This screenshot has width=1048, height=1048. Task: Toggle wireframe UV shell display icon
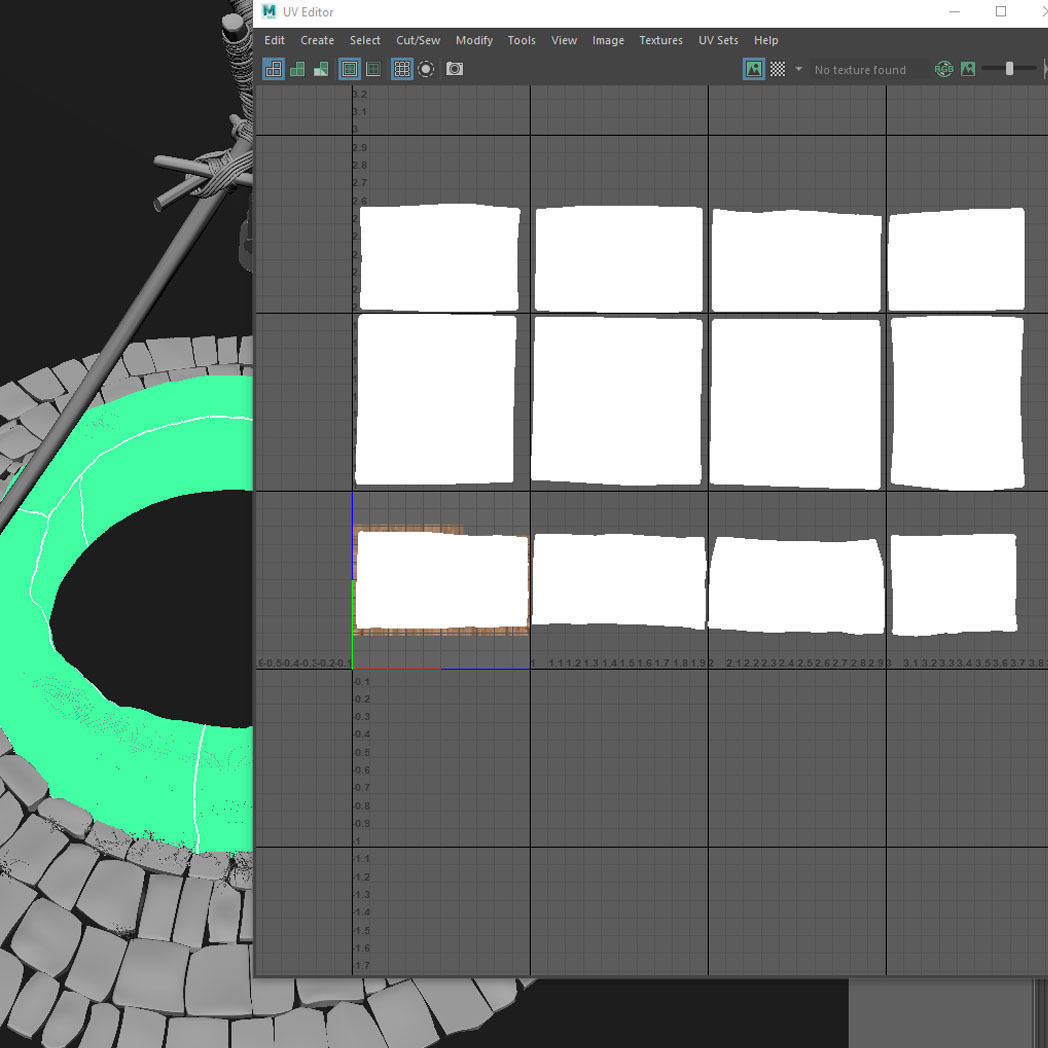[273, 69]
